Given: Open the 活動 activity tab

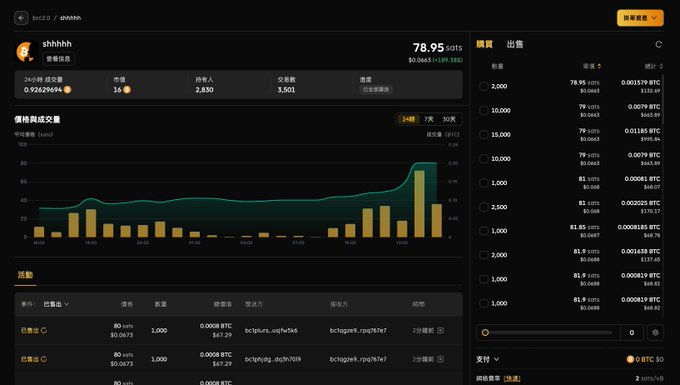Looking at the screenshot, I should [25, 275].
